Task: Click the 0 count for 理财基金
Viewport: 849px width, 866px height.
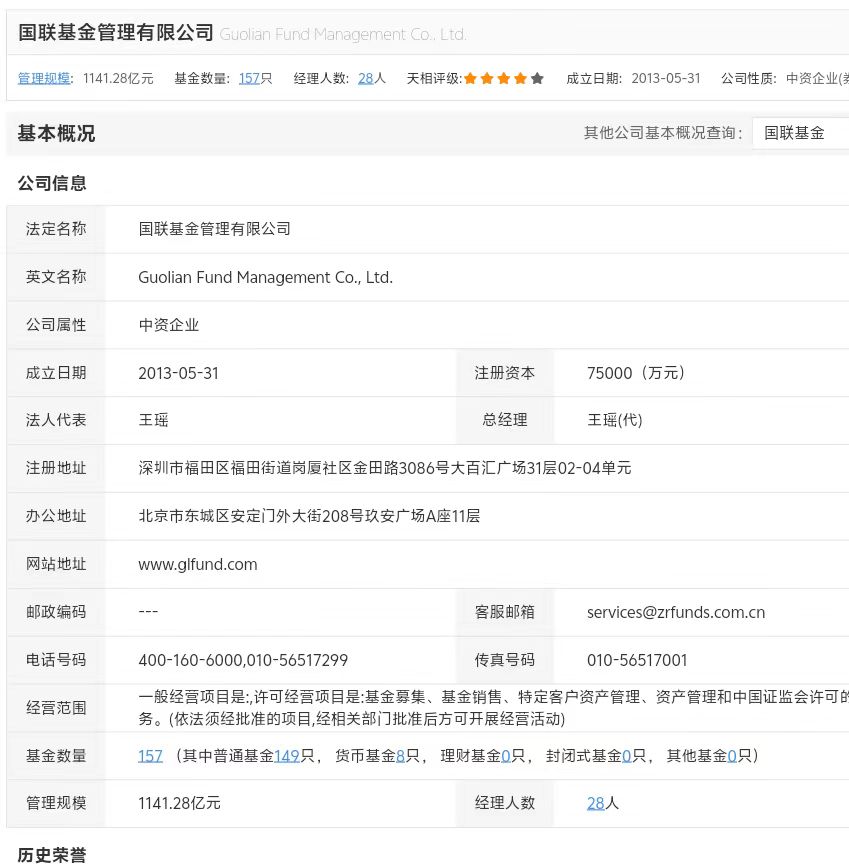Action: point(506,756)
